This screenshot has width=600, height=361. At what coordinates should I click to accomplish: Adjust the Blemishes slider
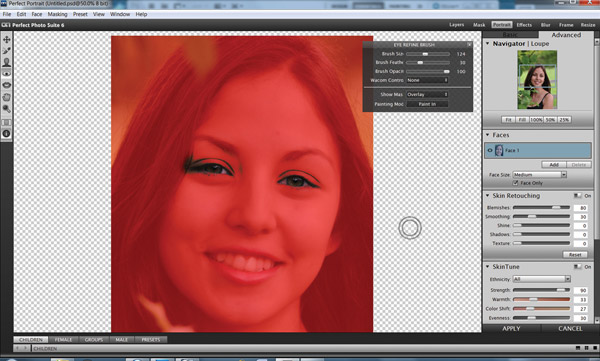tap(541, 207)
